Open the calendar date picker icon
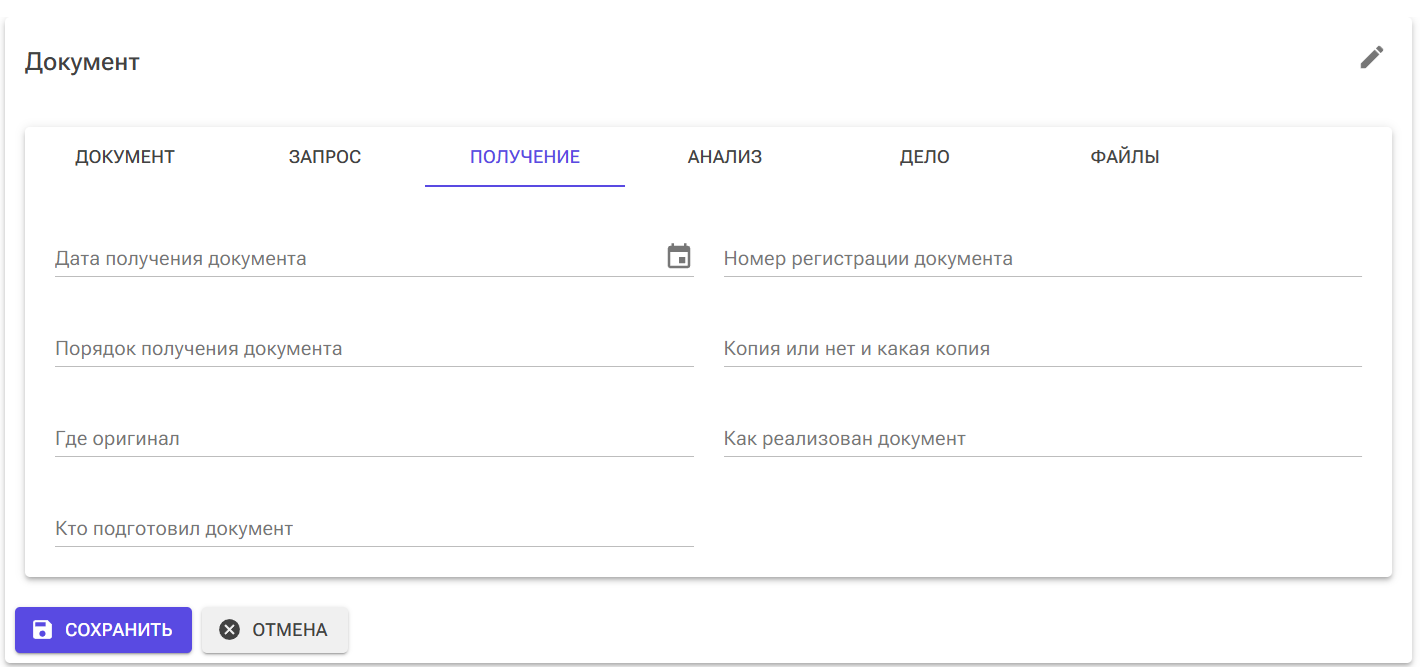The width and height of the screenshot is (1420, 667). [679, 257]
